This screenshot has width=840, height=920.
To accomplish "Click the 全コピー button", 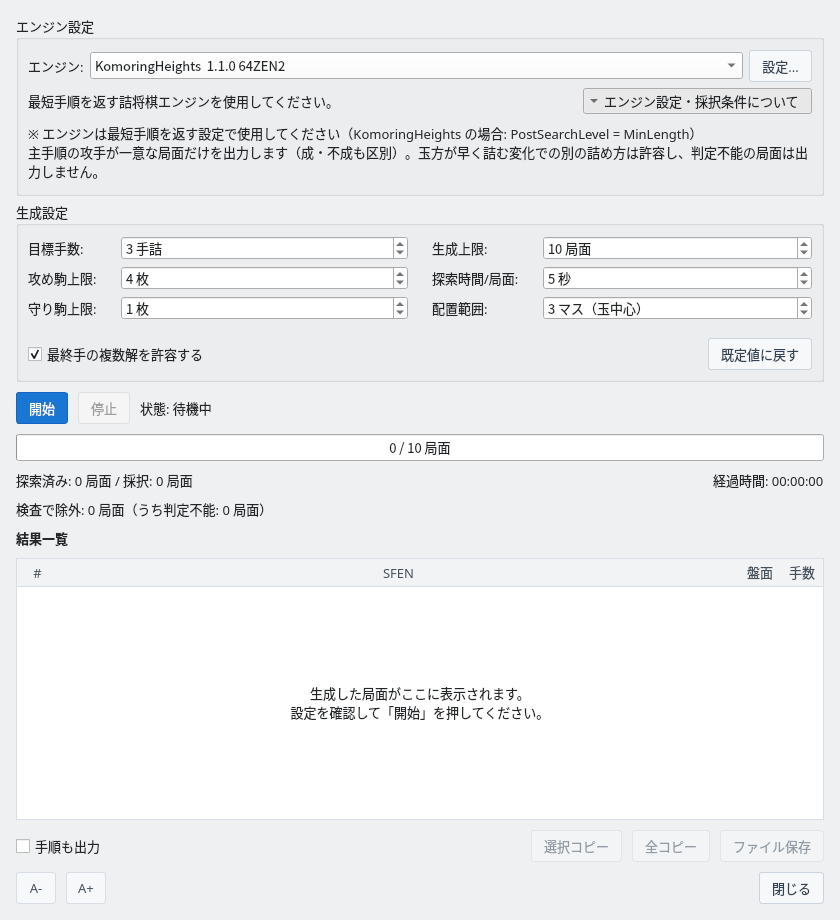I will [670, 846].
